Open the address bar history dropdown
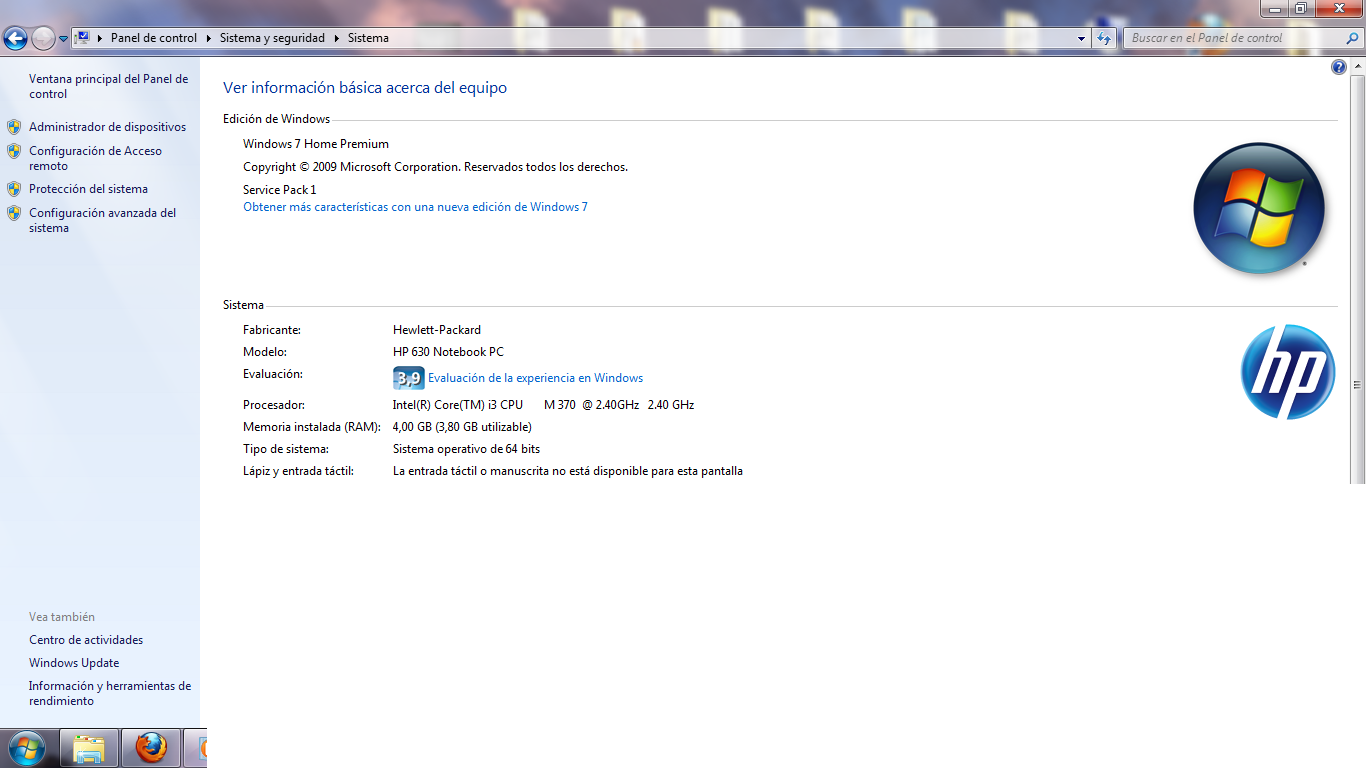 [x=1081, y=38]
